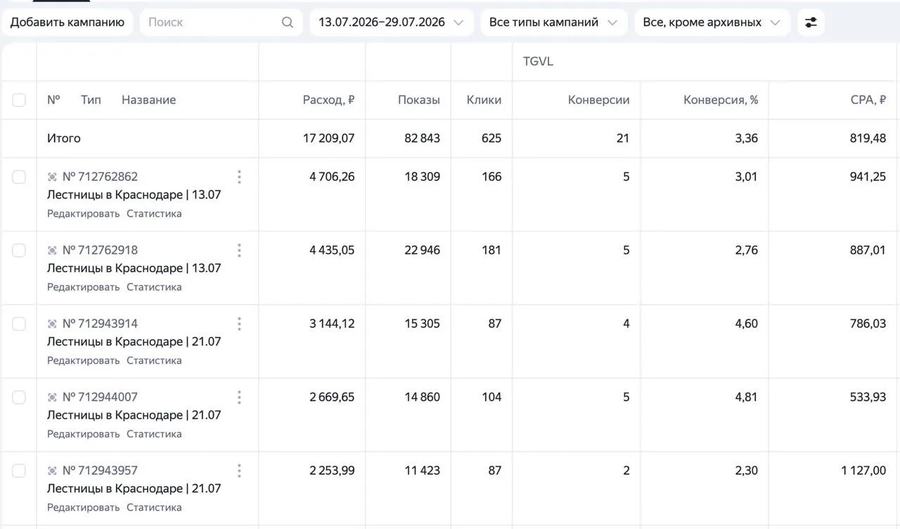Click the Добавить кампанию button
Screen dimensions: 900x529
coord(67,22)
